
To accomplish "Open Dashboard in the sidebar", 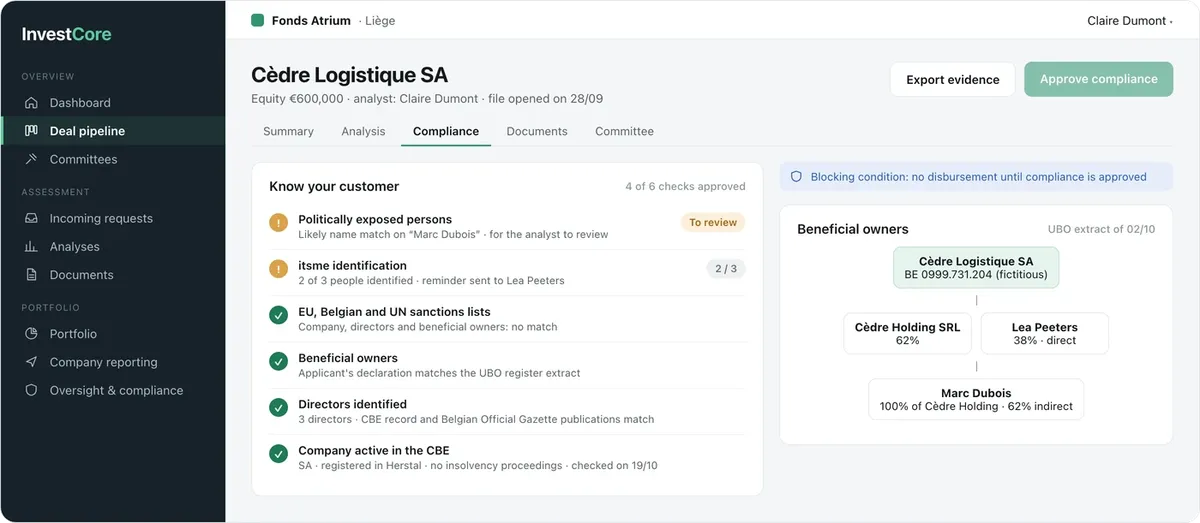I will (x=113, y=103).
